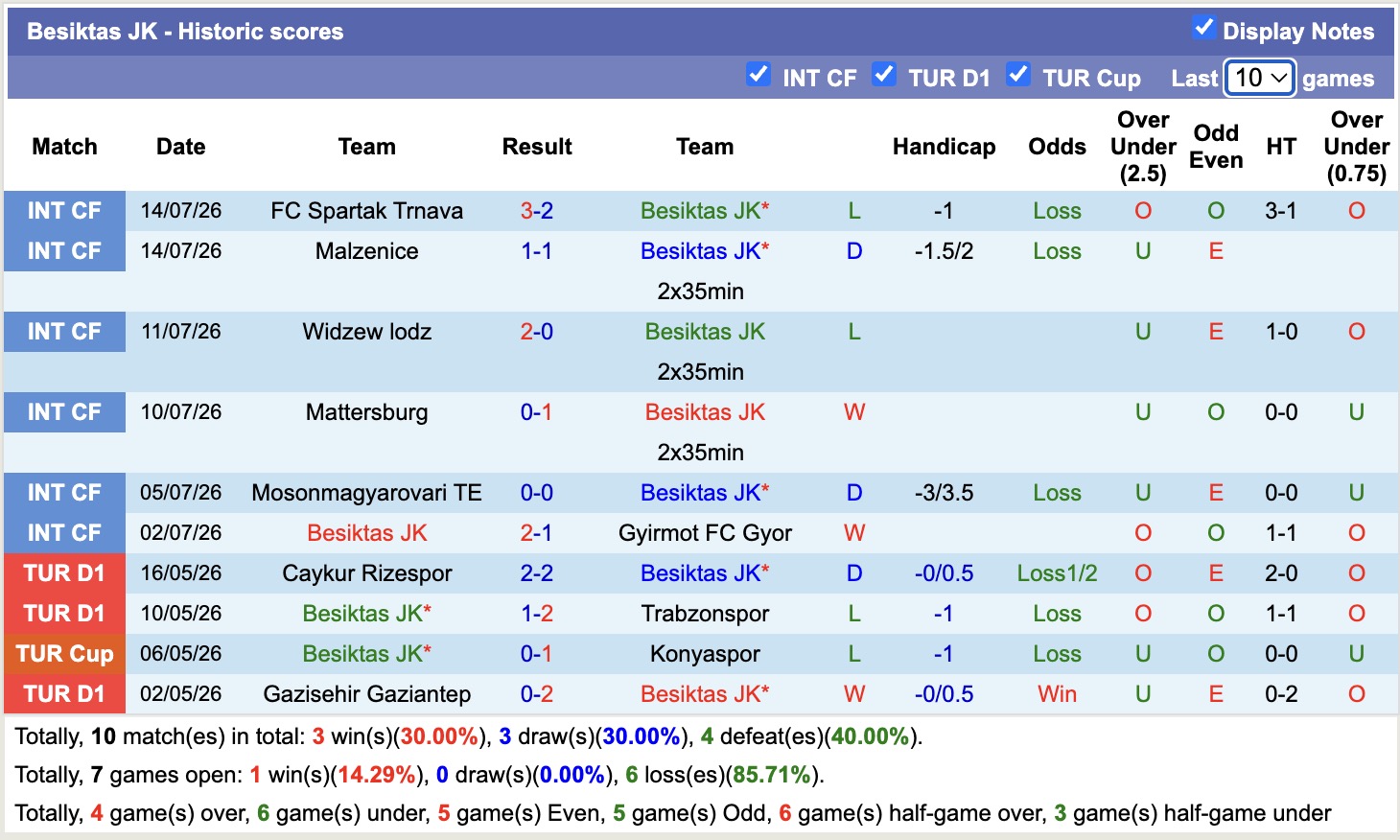
Task: Click Gyirmot FC Gyor team name
Action: [x=705, y=533]
